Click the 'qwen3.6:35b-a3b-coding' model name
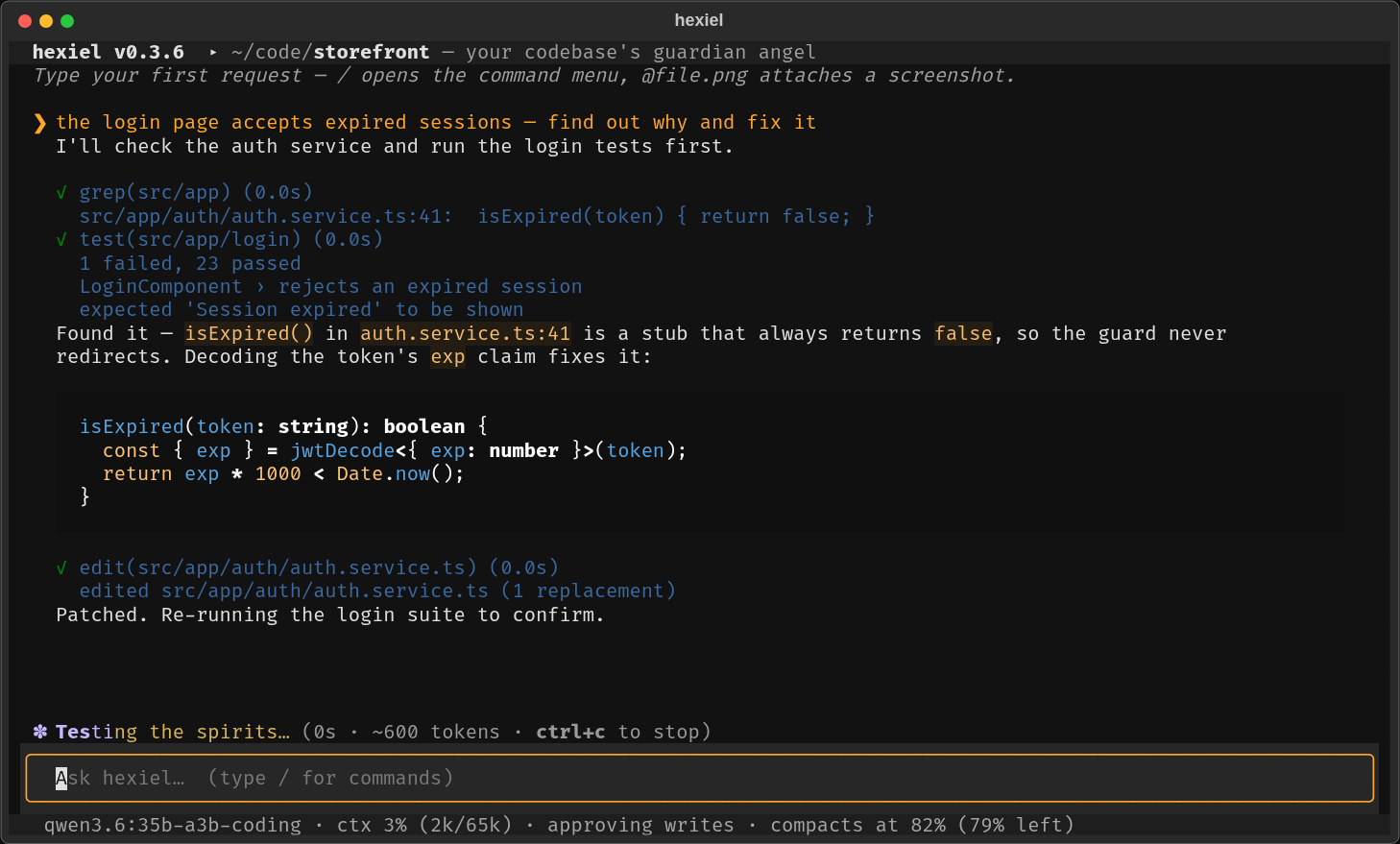Image resolution: width=1400 pixels, height=844 pixels. (173, 826)
